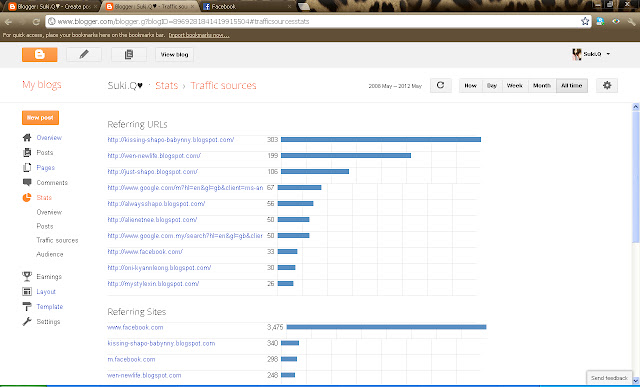The image size is (640, 387).
Task: Switch to the Facebook browser tab
Action: tap(247, 7)
